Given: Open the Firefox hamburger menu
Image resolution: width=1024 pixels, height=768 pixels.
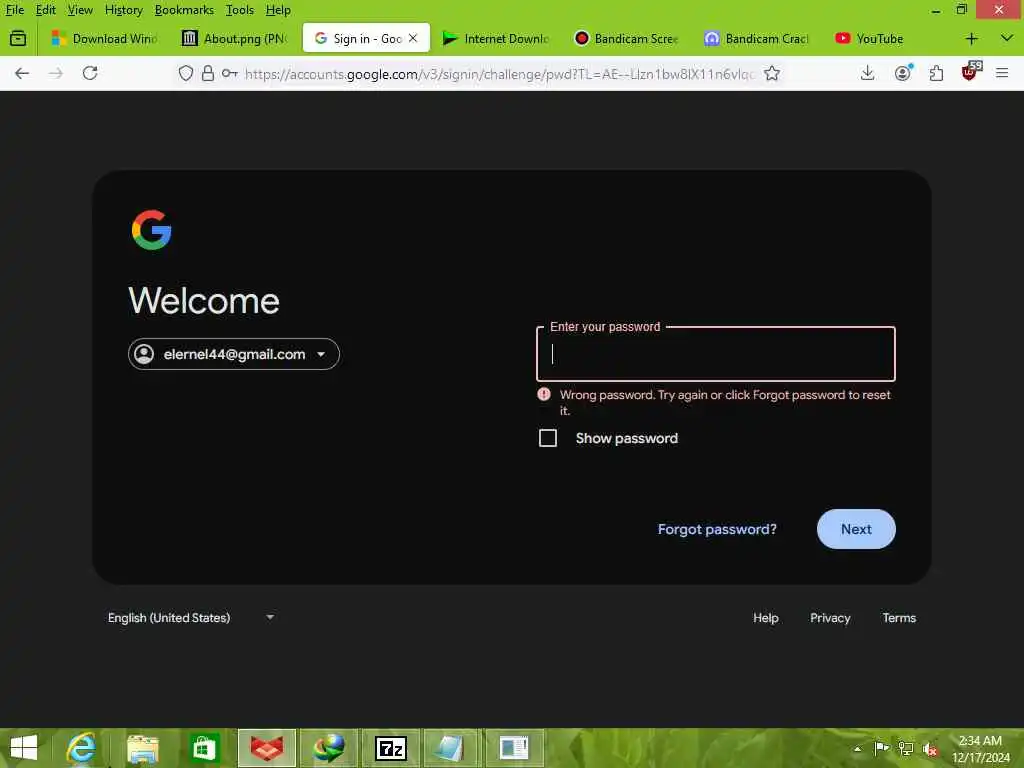Looking at the screenshot, I should (x=1002, y=73).
